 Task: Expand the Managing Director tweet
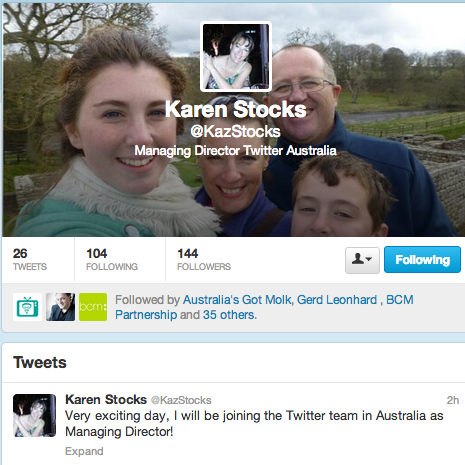coord(84,451)
